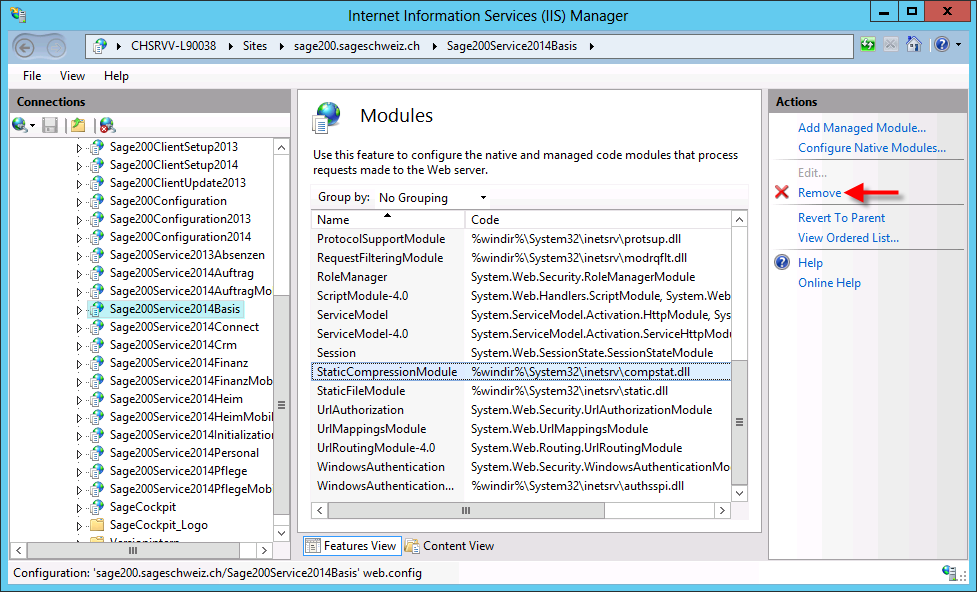Click the IIS Manager title bar icon
Screen dimensions: 977x592
[18, 14]
